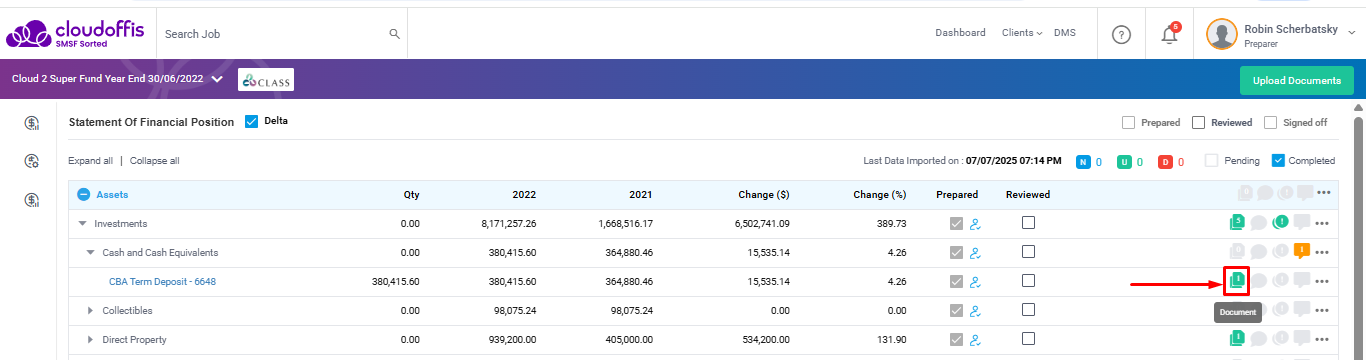Click the preparer user icon in Investments row
The height and width of the screenshot is (360, 1366).
975,224
